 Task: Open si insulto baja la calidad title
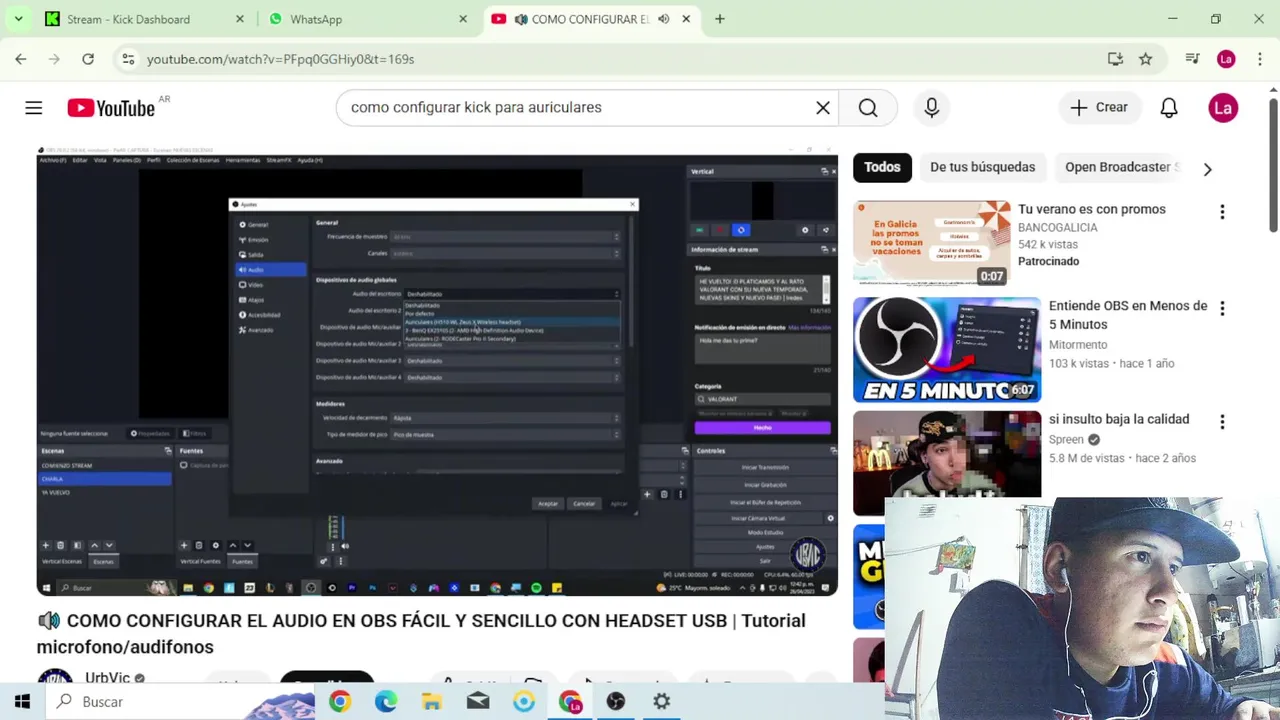pyautogui.click(x=1119, y=419)
